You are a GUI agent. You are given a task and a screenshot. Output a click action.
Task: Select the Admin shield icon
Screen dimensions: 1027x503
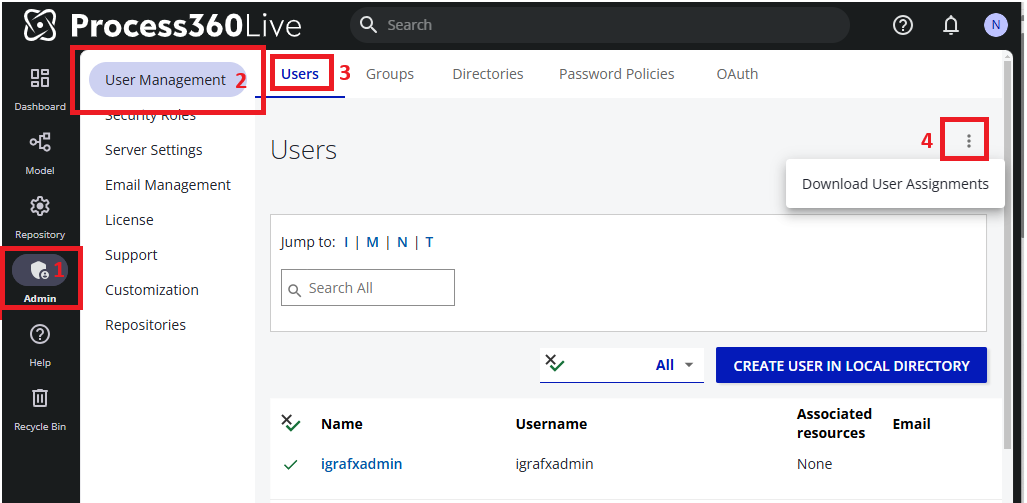coord(40,270)
